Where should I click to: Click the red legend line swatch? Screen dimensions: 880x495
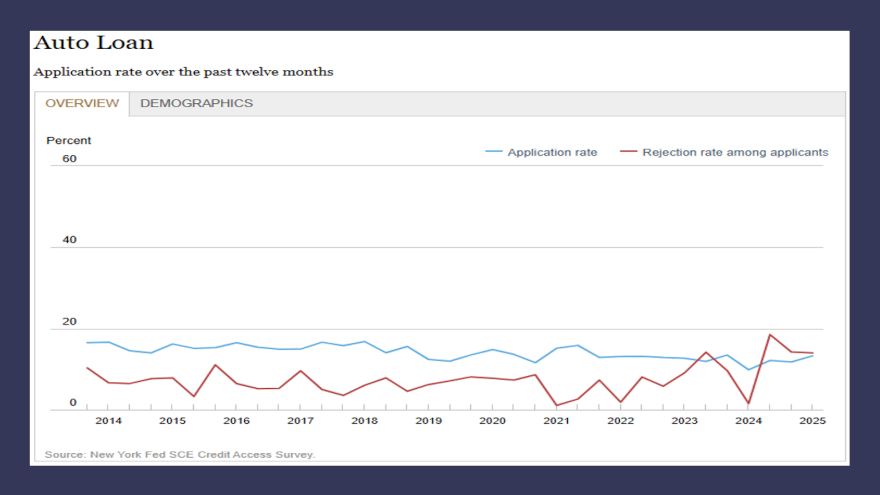[628, 152]
